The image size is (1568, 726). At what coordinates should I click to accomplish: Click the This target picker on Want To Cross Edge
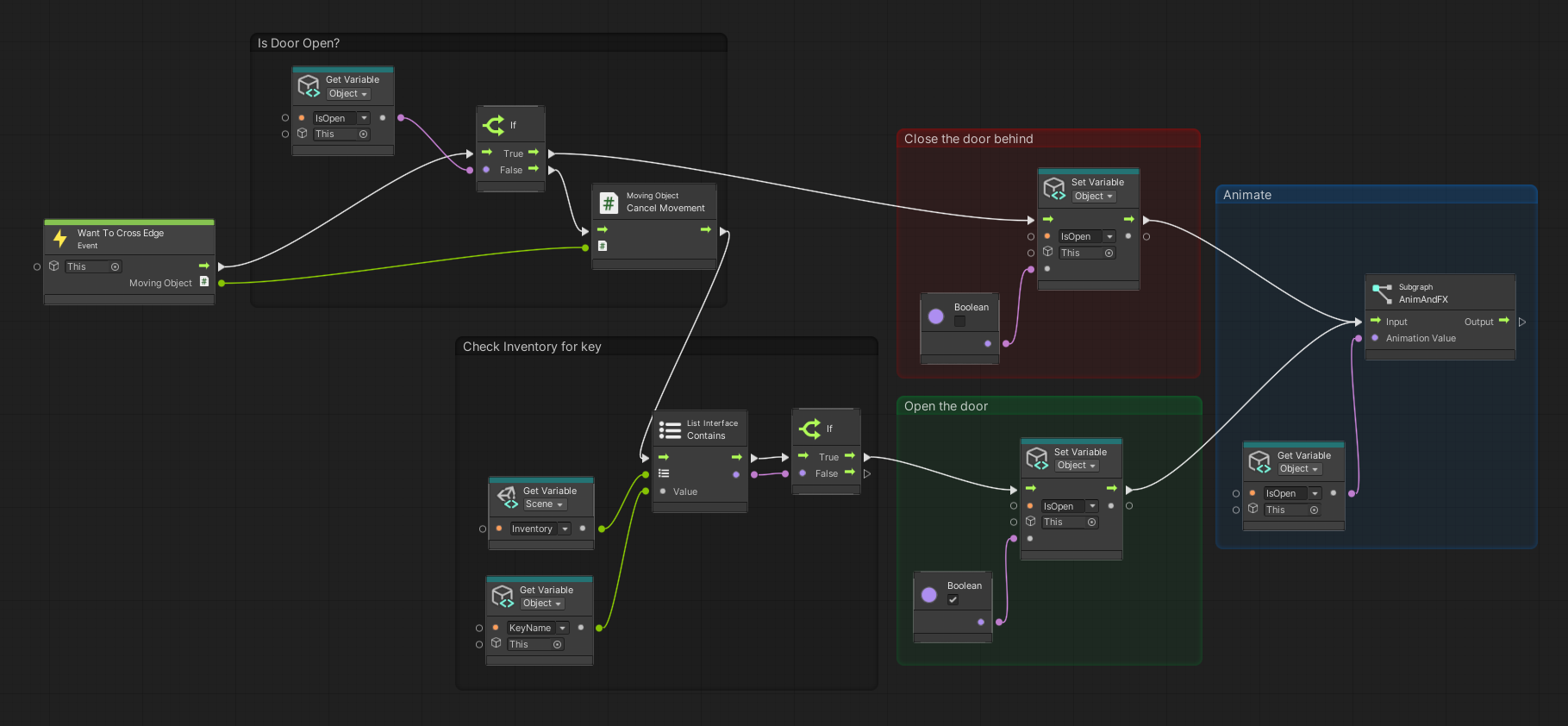pyautogui.click(x=115, y=267)
